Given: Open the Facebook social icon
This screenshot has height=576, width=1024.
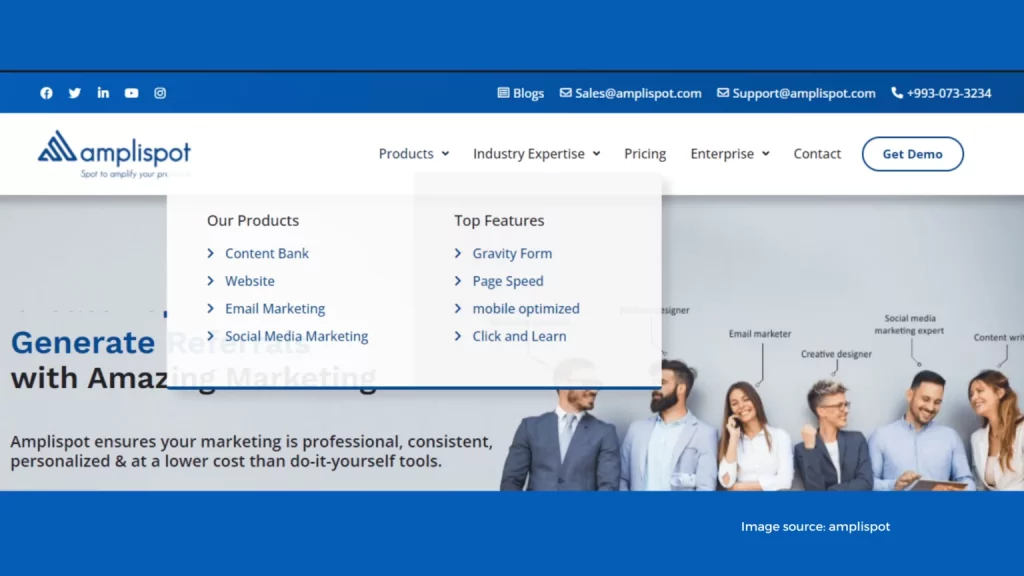Looking at the screenshot, I should tap(46, 93).
